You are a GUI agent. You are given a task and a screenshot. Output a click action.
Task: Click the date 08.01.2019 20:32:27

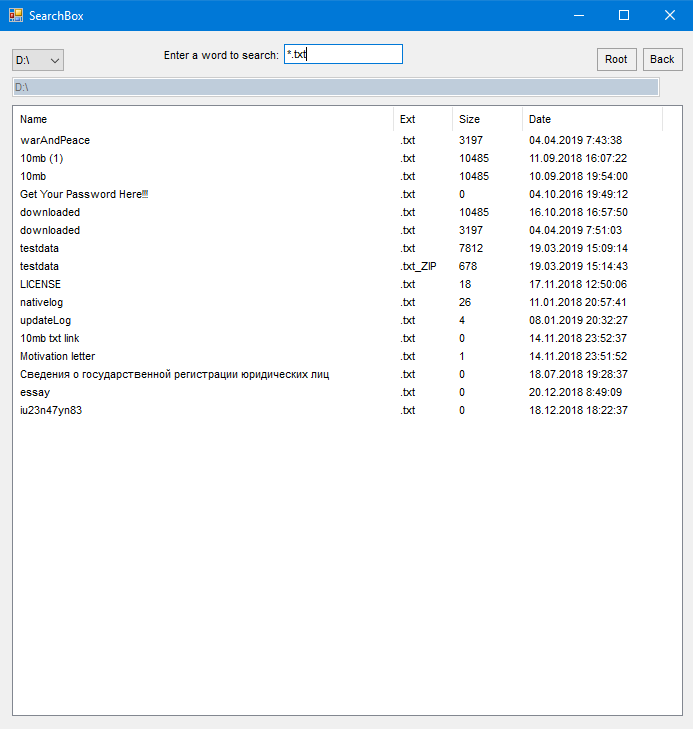click(x=578, y=320)
